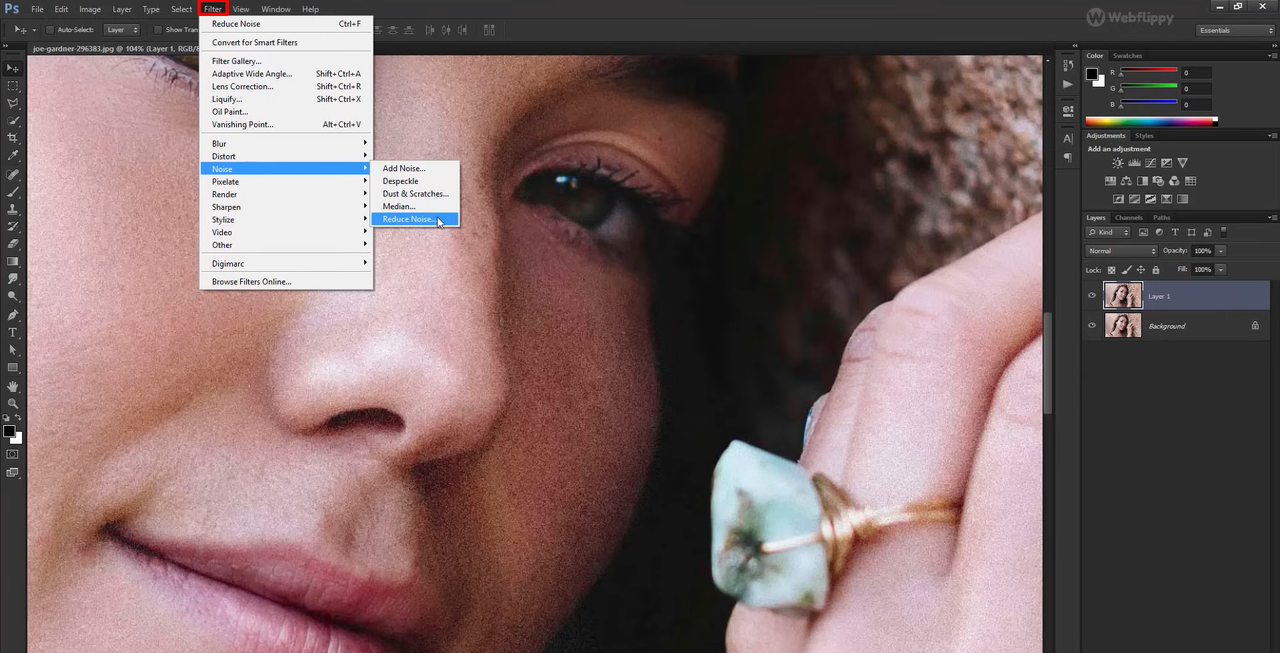Select the Zoom tool in the toolbox
This screenshot has height=653, width=1280.
pyautogui.click(x=12, y=403)
